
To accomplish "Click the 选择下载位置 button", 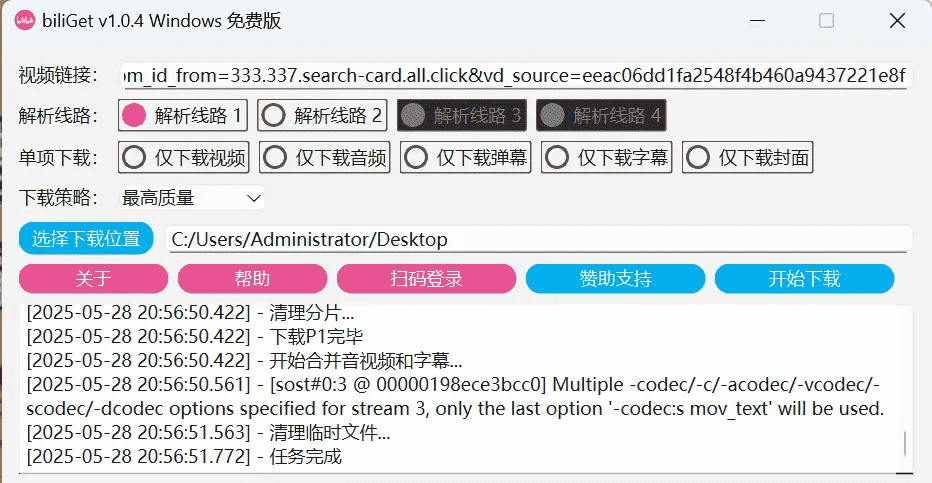I will click(x=86, y=238).
